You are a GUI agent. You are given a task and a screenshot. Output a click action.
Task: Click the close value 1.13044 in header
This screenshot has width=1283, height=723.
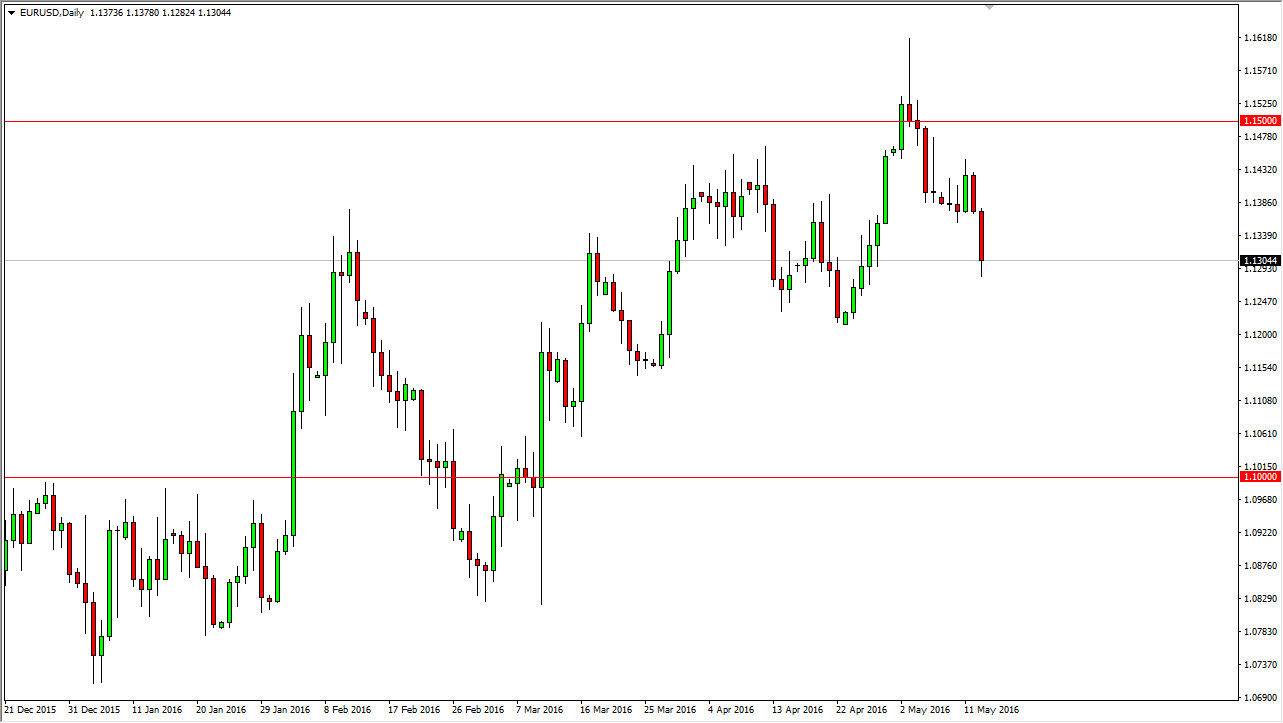point(208,13)
